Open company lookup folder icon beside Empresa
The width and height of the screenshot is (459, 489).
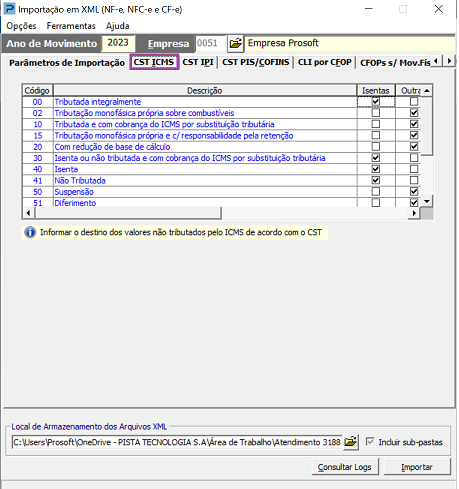[x=236, y=43]
